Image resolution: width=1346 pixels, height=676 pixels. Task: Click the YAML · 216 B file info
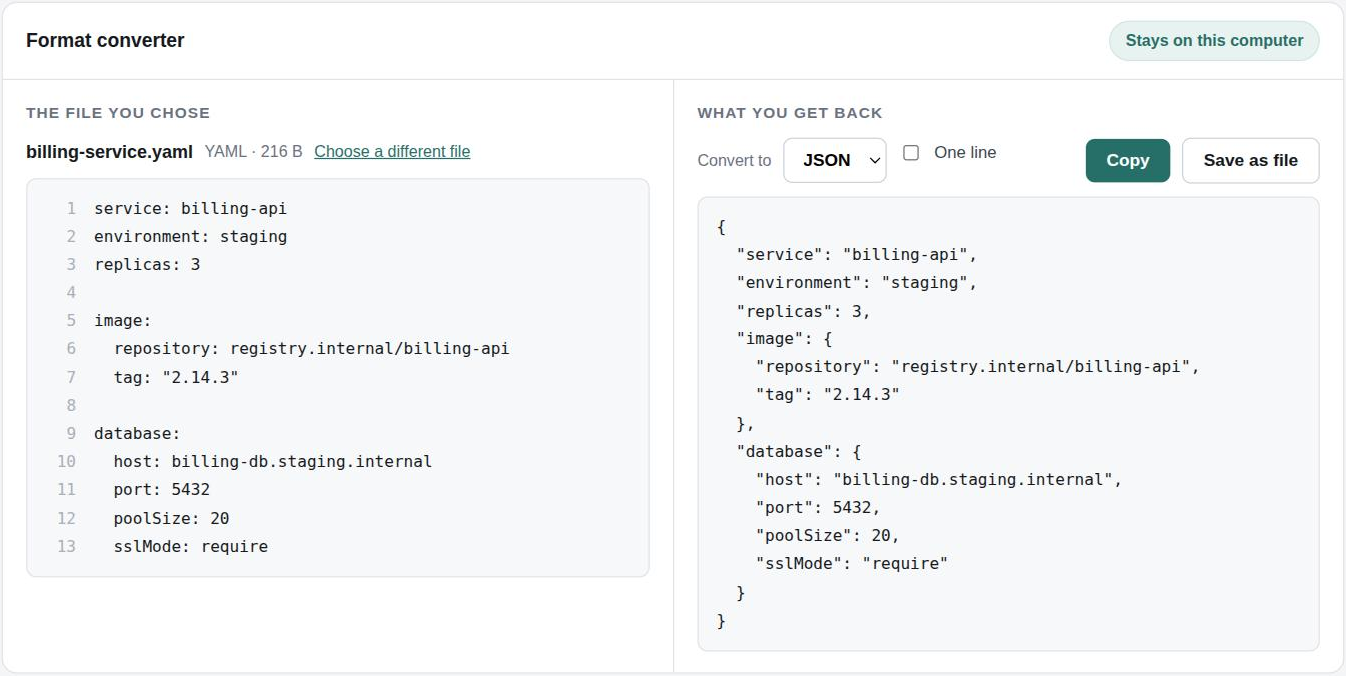(254, 151)
